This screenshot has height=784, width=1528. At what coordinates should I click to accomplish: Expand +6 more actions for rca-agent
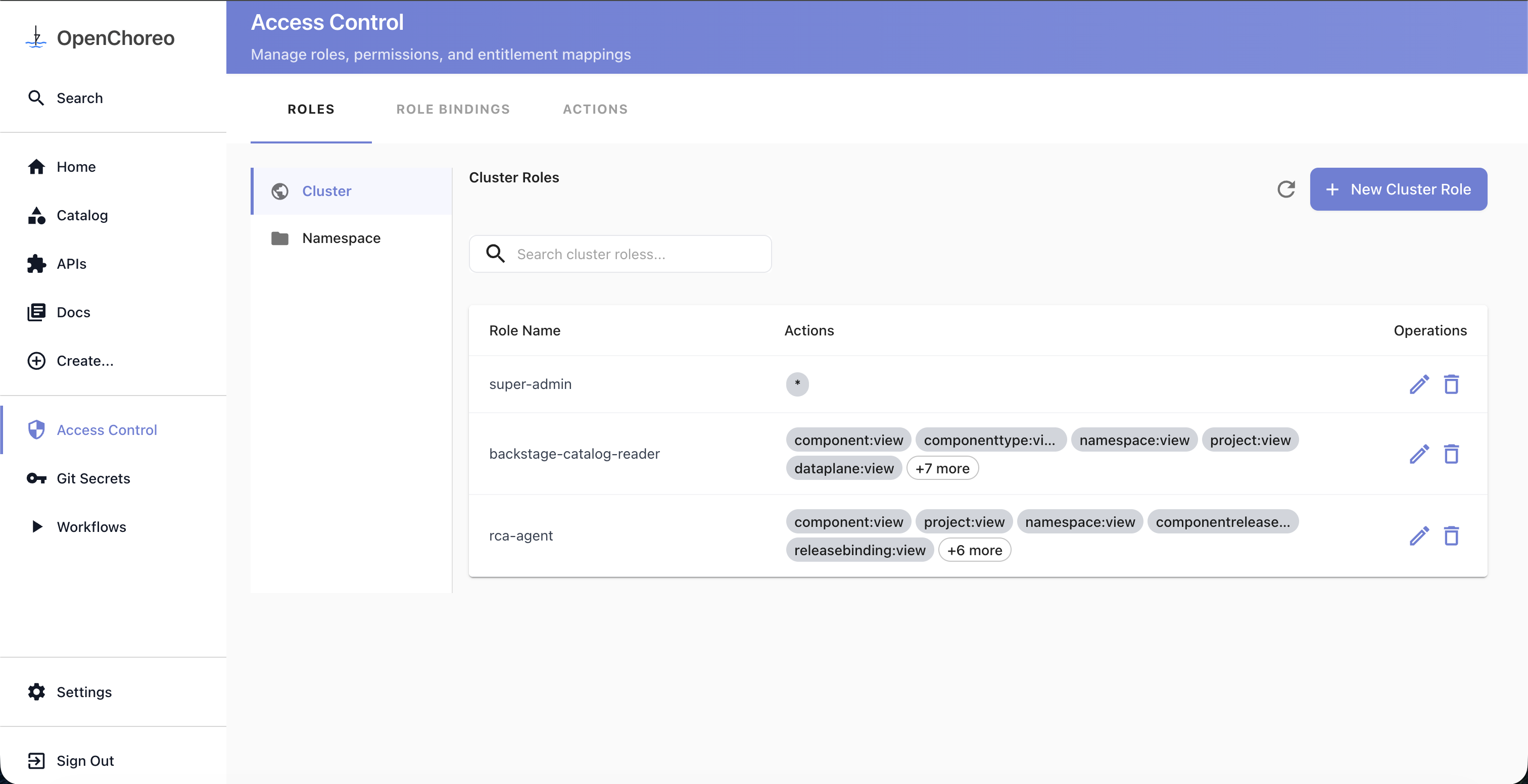pos(974,550)
